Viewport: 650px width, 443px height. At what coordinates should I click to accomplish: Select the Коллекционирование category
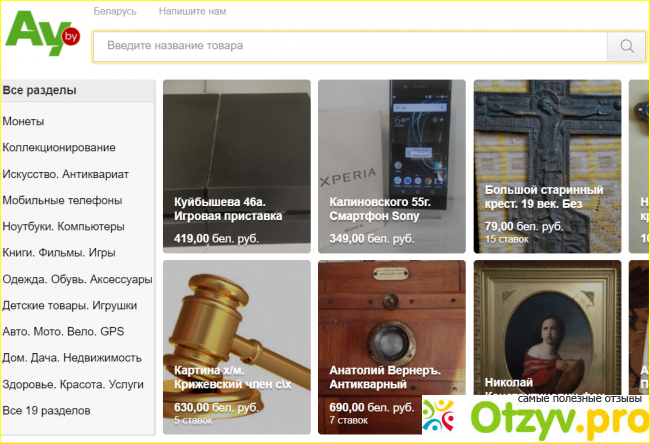59,148
